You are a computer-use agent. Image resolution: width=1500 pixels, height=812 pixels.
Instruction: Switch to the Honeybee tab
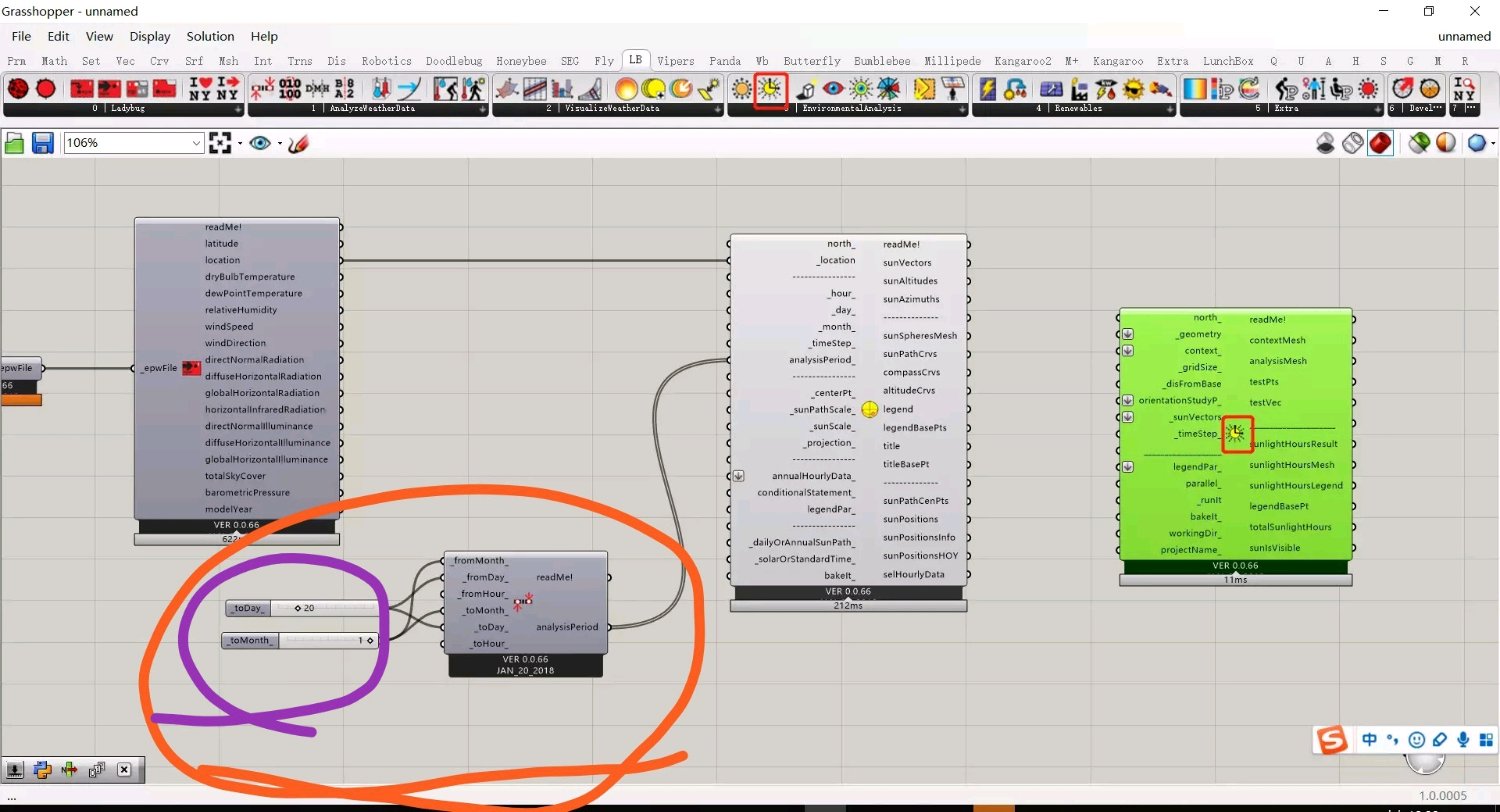523,61
